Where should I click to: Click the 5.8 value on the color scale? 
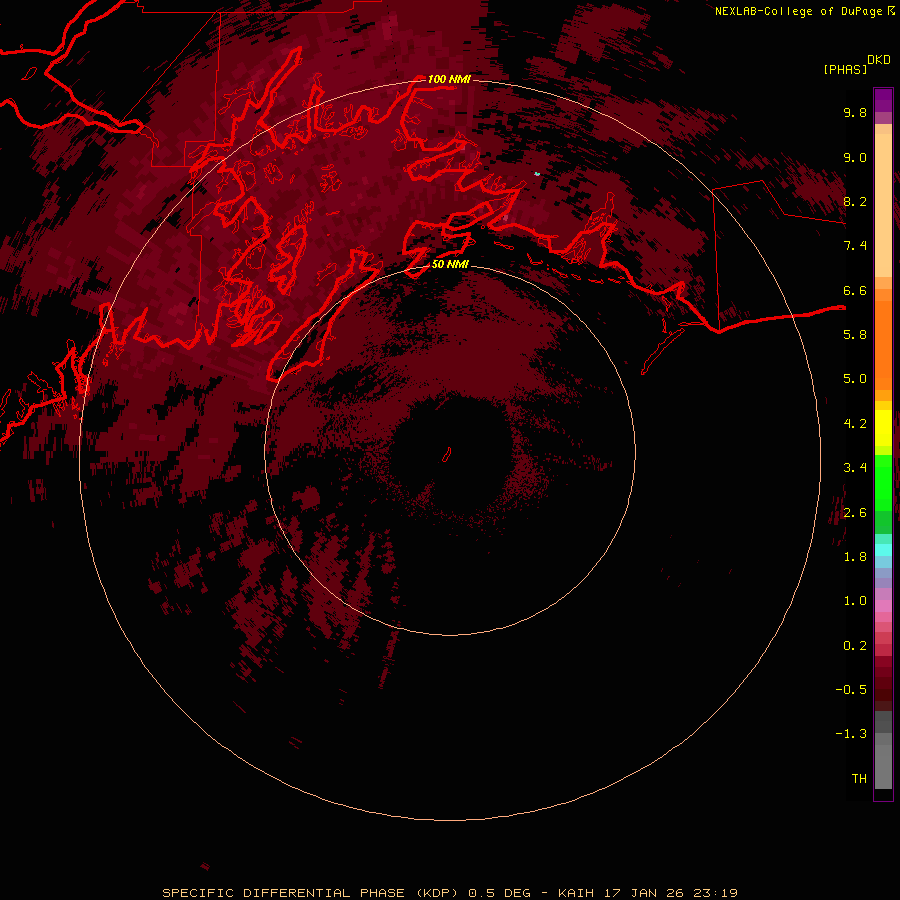855,335
